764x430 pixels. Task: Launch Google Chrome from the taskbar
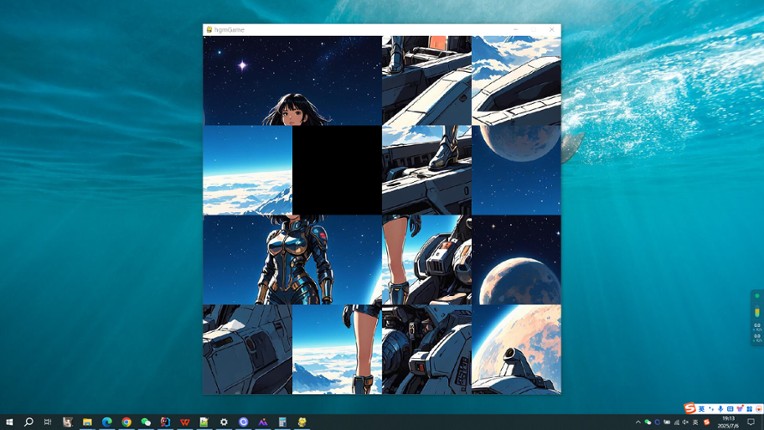126,422
